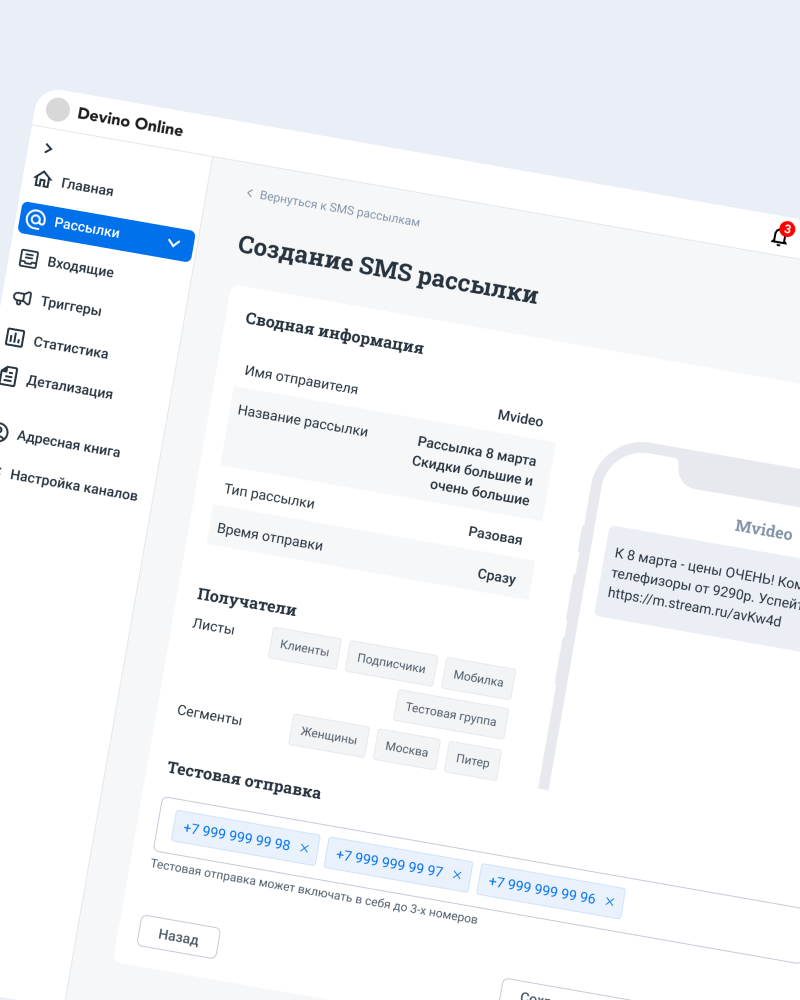Click the Mvideo sender value

[521, 418]
